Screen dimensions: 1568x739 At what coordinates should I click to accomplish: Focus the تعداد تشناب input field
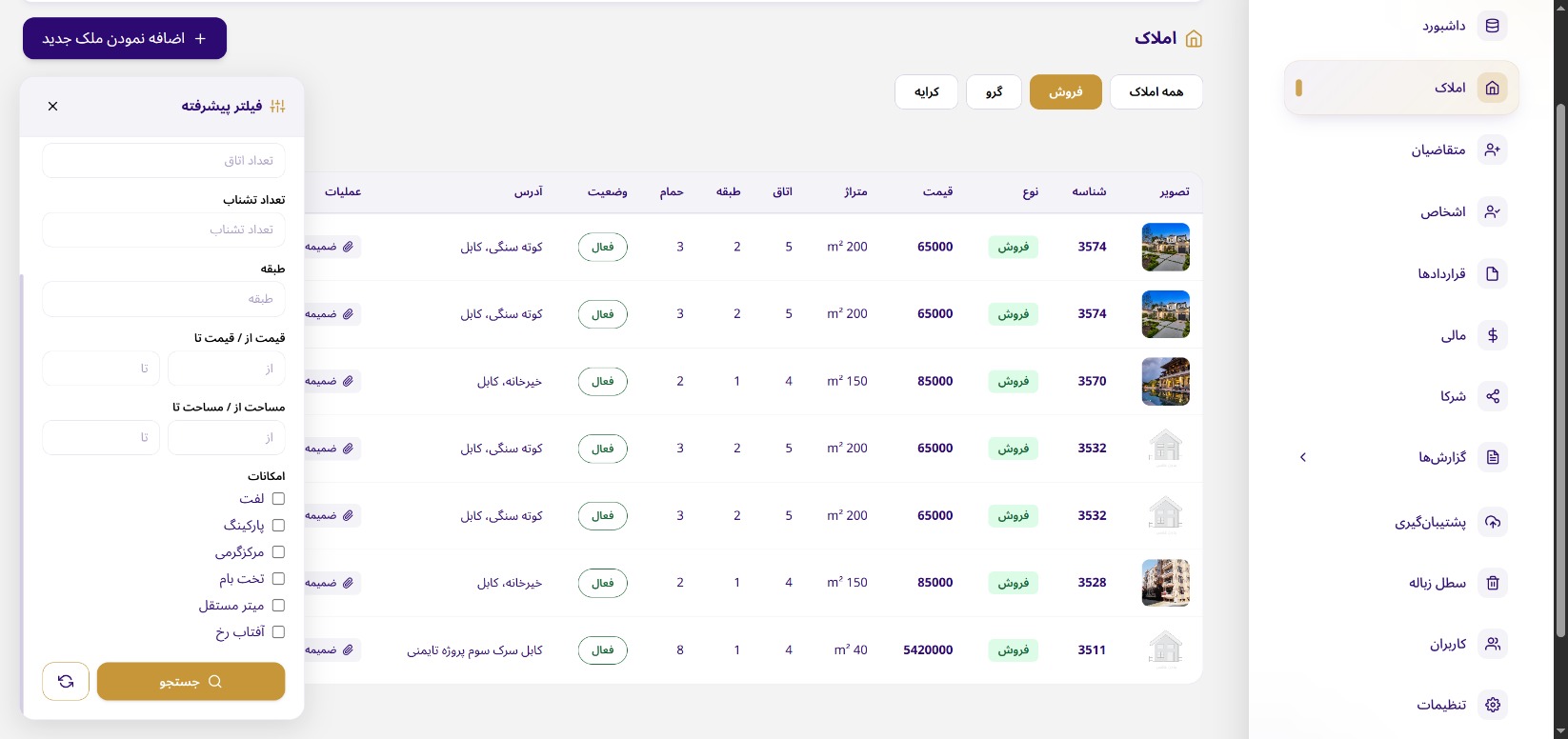click(x=164, y=230)
